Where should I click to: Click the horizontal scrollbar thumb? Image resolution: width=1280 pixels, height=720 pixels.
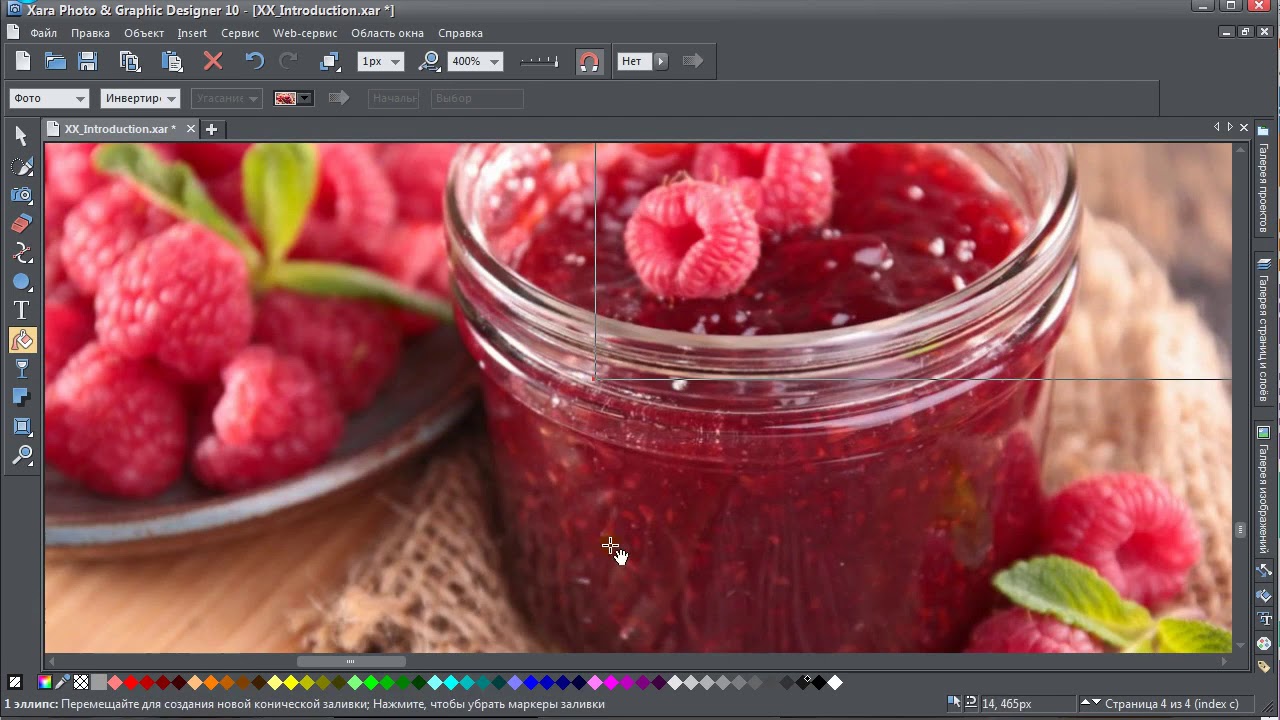coord(351,661)
